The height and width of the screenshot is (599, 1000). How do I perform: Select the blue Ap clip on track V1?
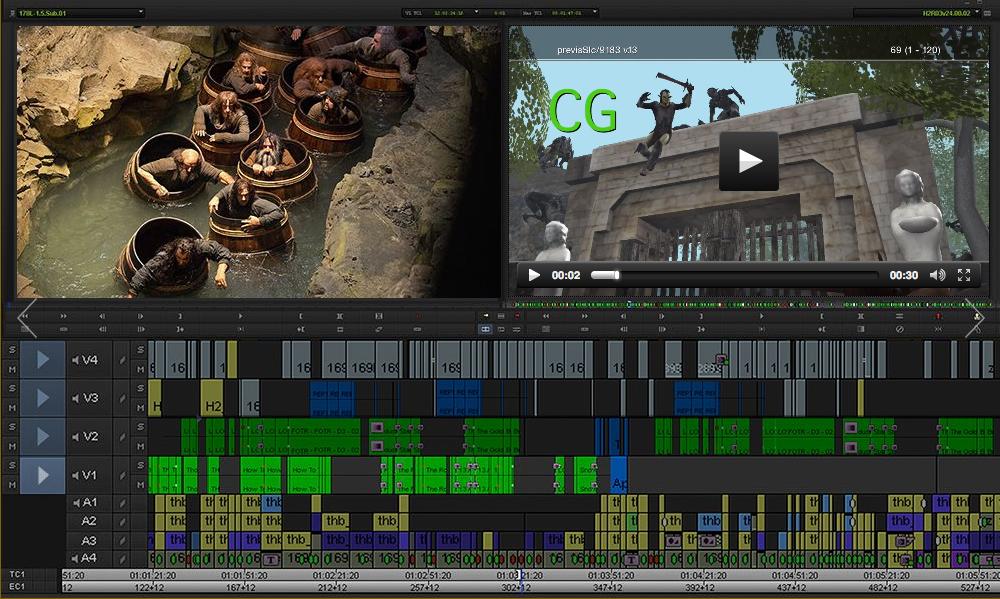[619, 475]
